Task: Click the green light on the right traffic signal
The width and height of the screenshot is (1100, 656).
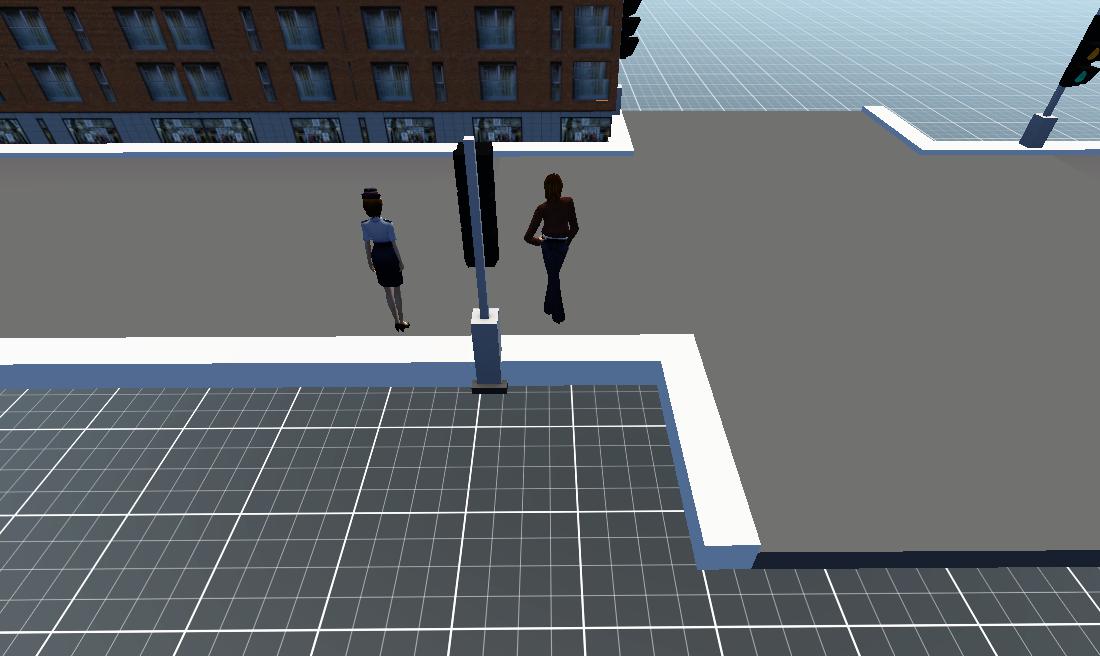Action: (1081, 77)
